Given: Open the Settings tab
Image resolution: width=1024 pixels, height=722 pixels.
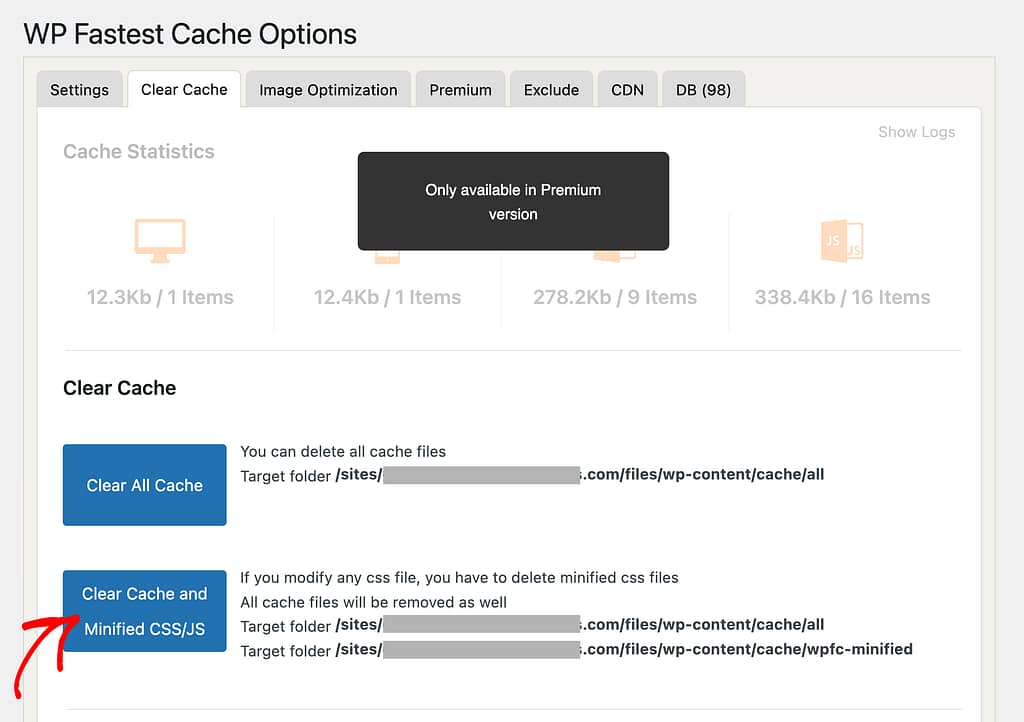Looking at the screenshot, I should click(x=80, y=89).
